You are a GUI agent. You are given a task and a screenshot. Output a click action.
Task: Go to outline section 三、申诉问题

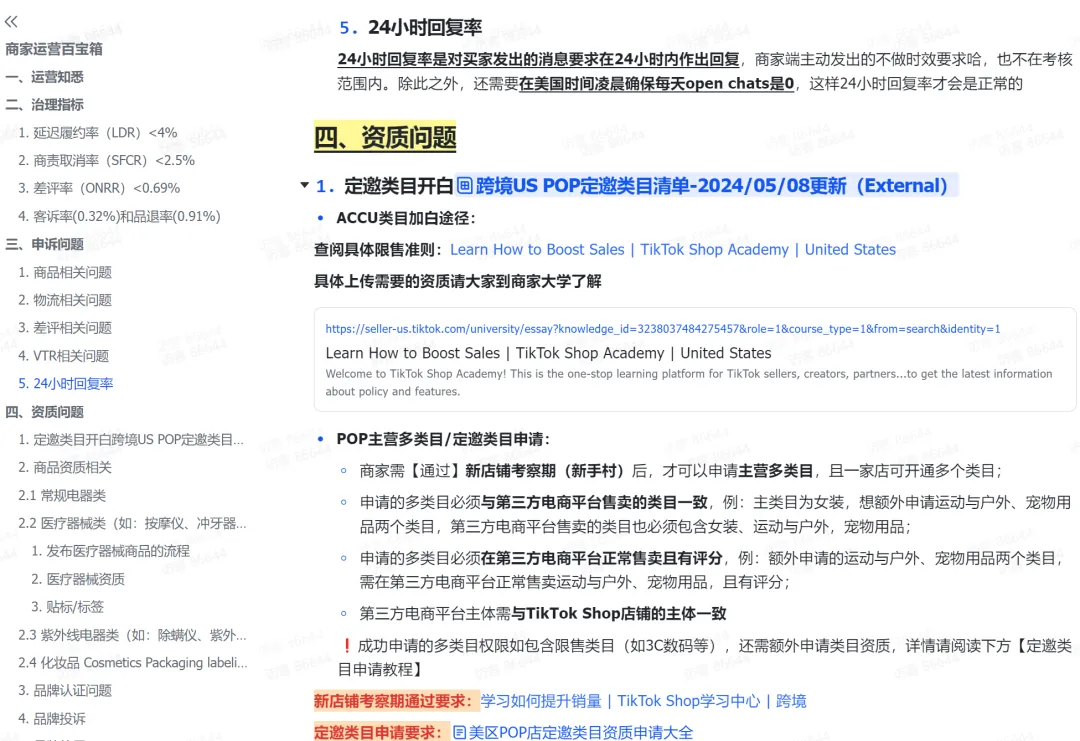pyautogui.click(x=45, y=244)
